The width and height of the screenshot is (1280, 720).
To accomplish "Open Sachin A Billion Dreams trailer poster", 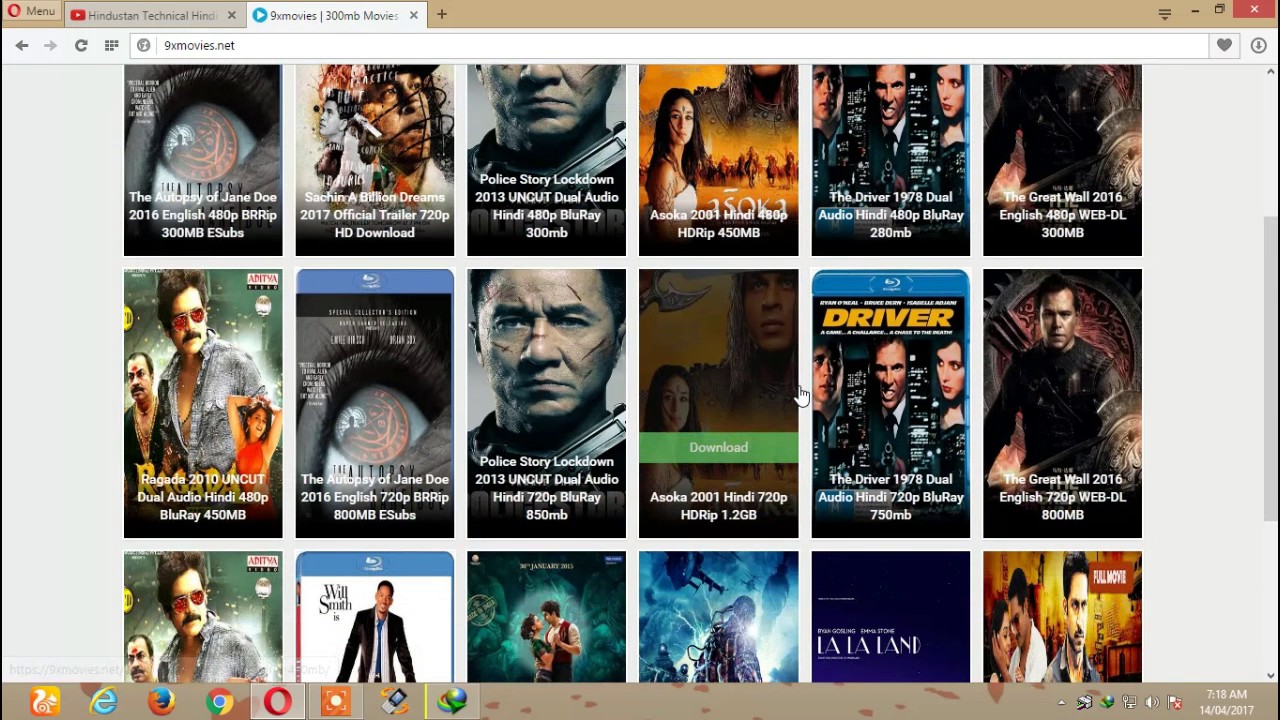I will coord(375,160).
